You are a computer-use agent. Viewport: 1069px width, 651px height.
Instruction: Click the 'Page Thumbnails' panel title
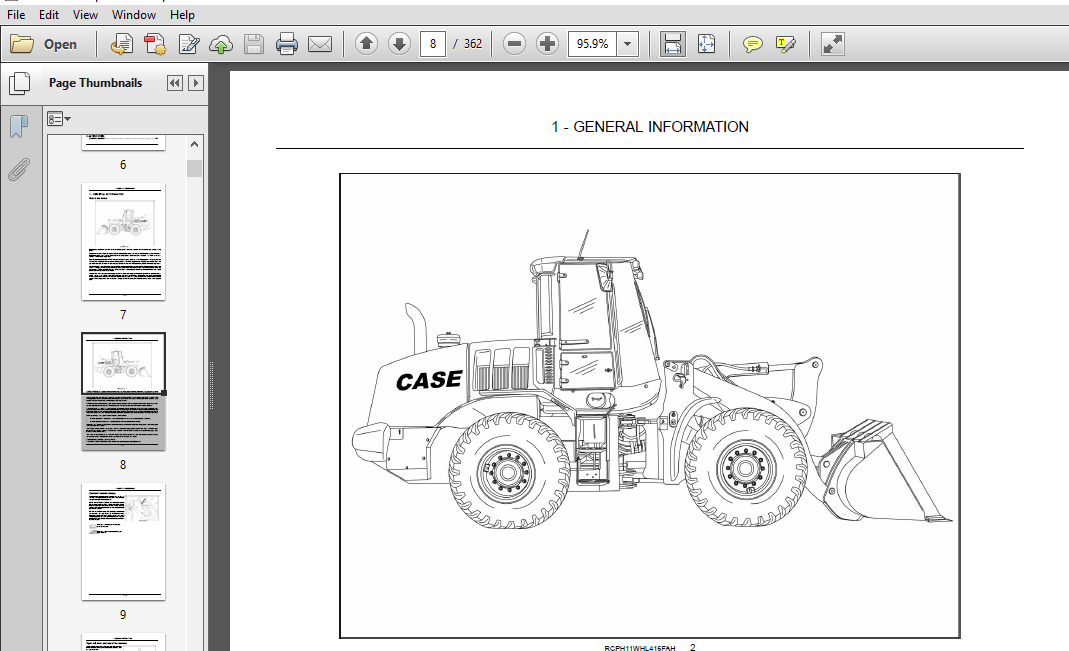click(x=95, y=83)
